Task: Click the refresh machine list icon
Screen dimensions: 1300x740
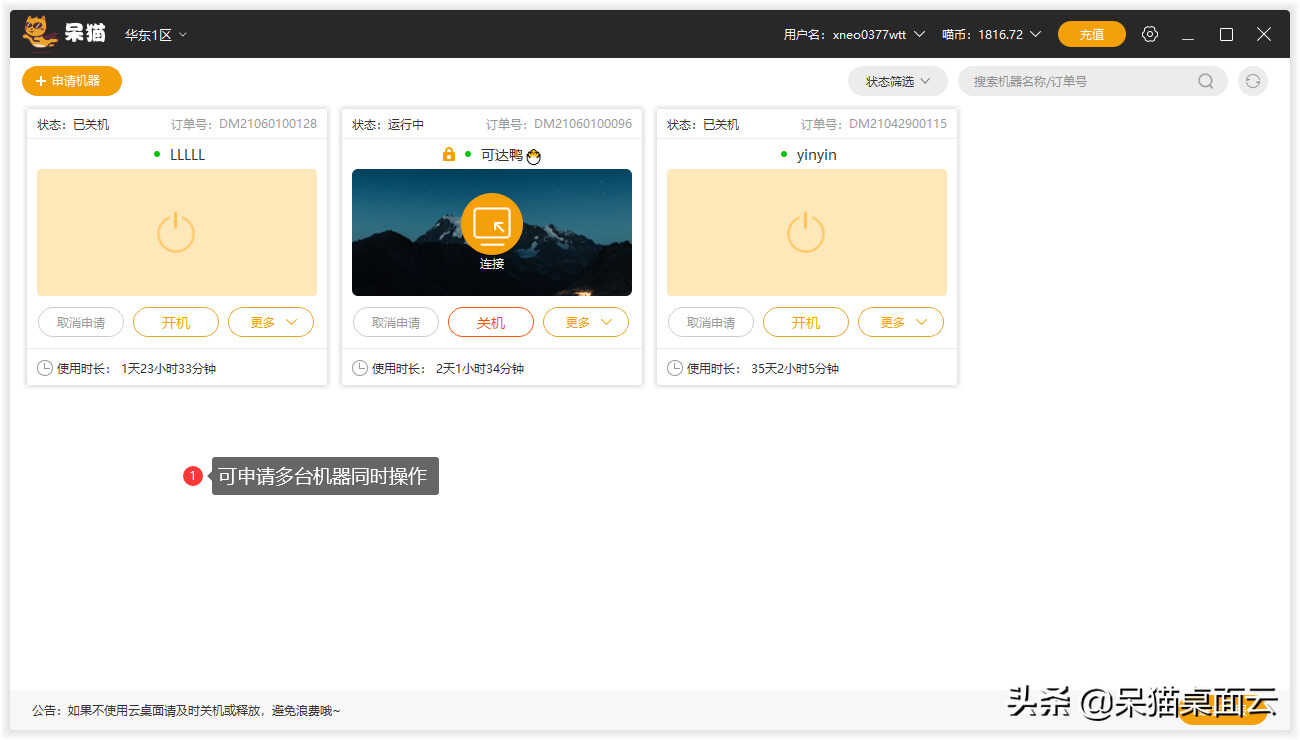Action: coord(1253,81)
